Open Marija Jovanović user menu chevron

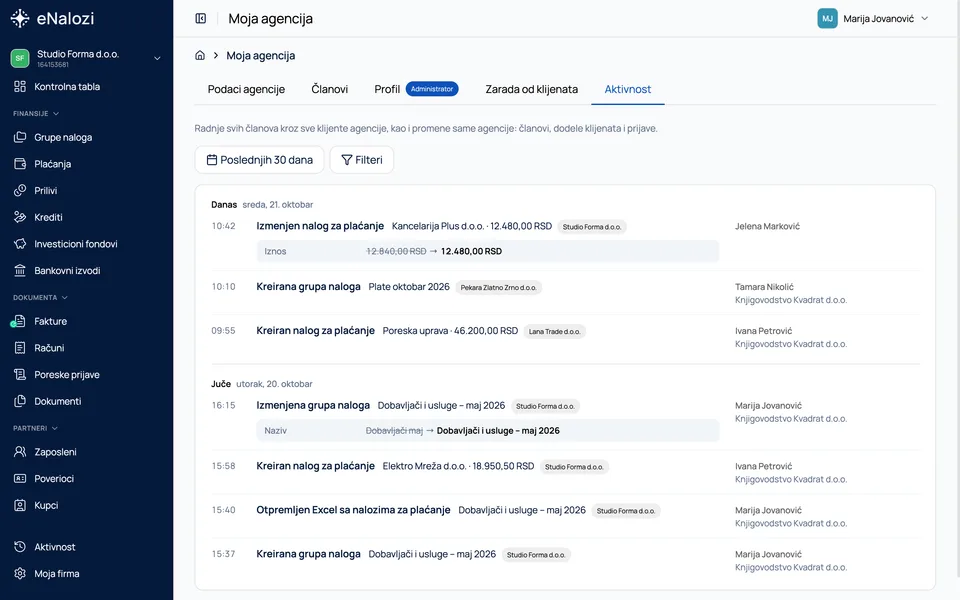(924, 18)
